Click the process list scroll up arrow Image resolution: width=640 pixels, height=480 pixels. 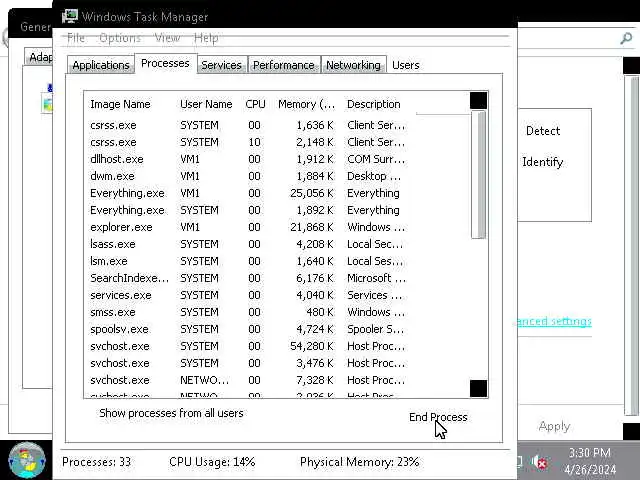point(478,100)
